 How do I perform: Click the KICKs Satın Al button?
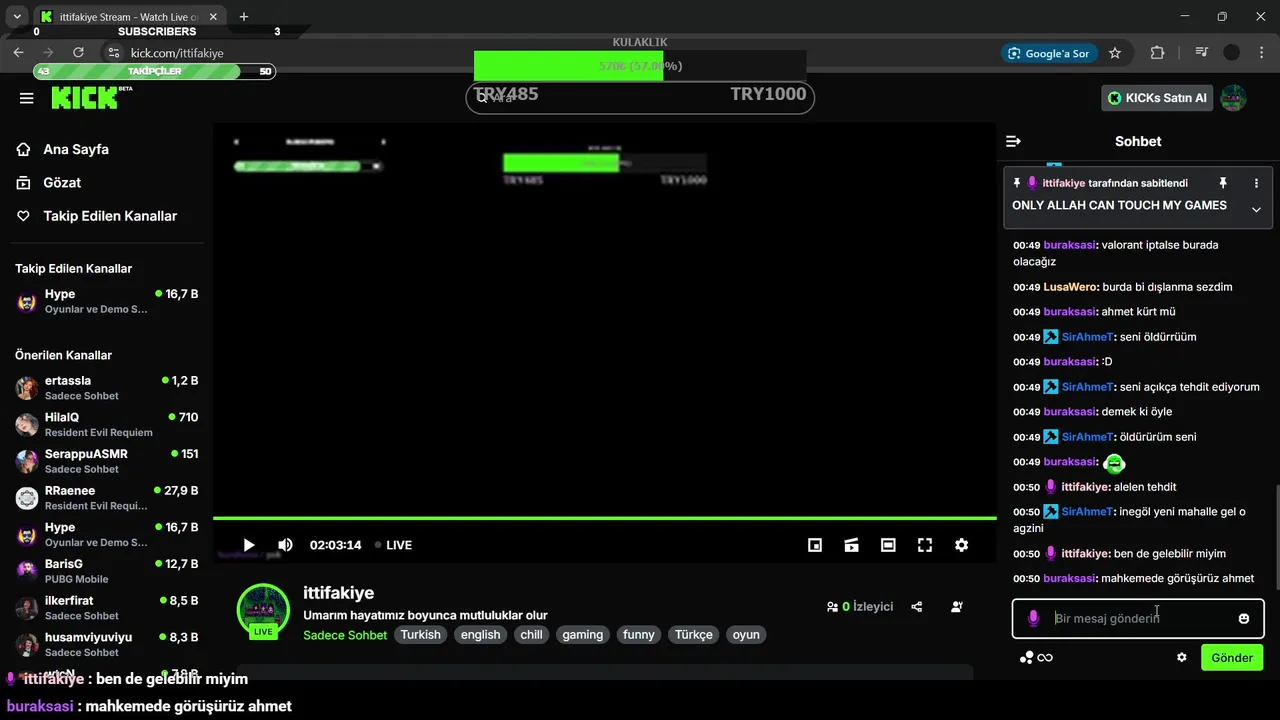pyautogui.click(x=1157, y=98)
